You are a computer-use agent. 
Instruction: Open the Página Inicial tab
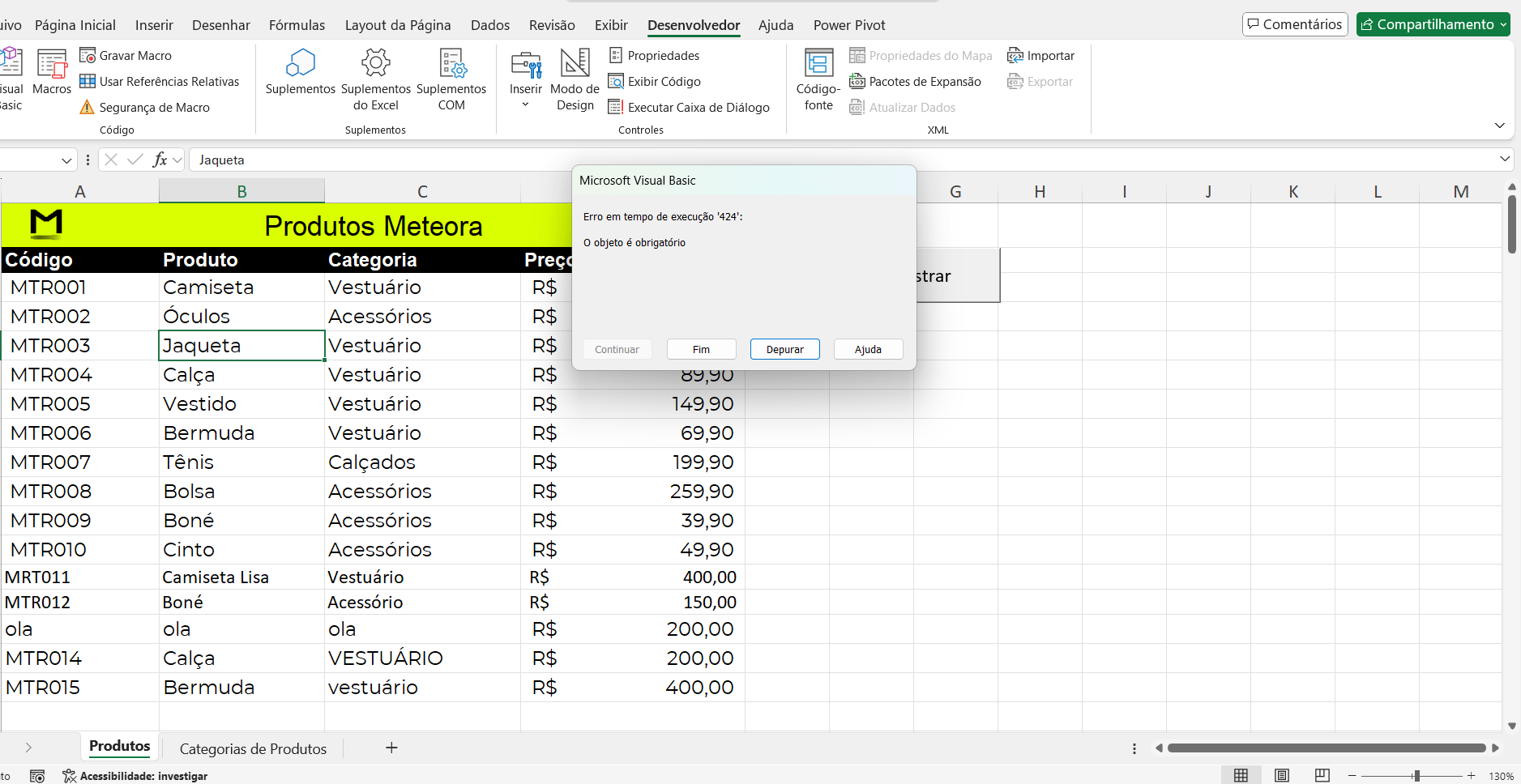click(x=75, y=25)
